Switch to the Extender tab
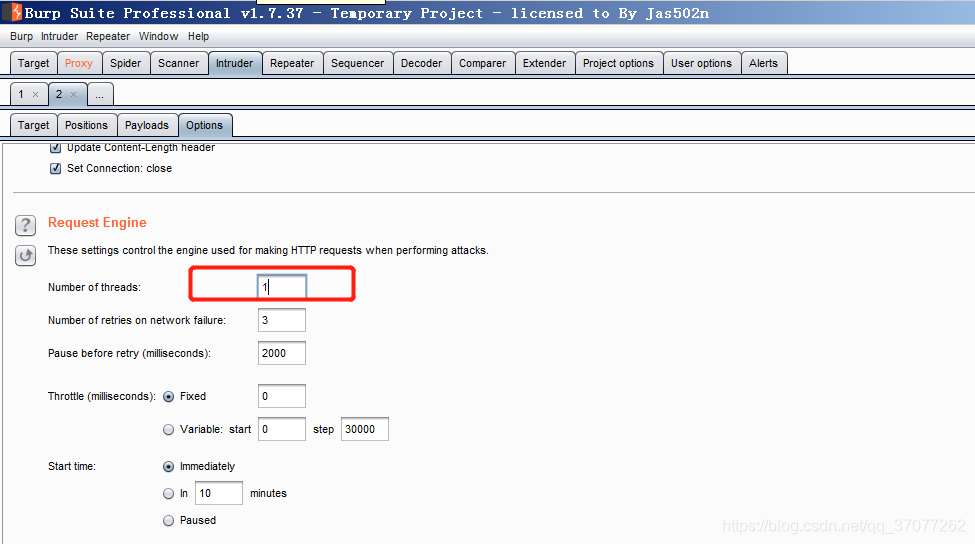The width and height of the screenshot is (975, 544). pyautogui.click(x=545, y=63)
